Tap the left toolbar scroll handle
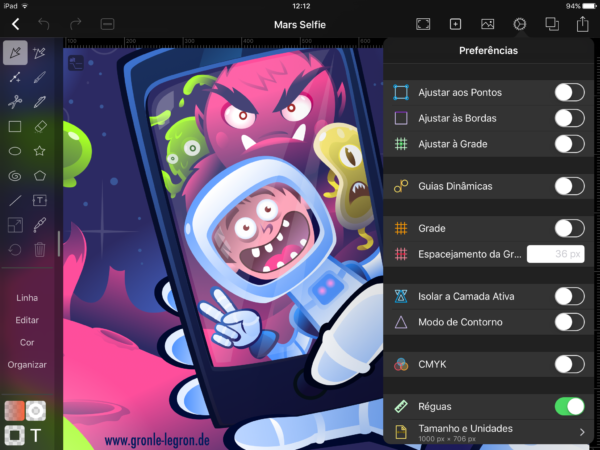 [x=59, y=243]
